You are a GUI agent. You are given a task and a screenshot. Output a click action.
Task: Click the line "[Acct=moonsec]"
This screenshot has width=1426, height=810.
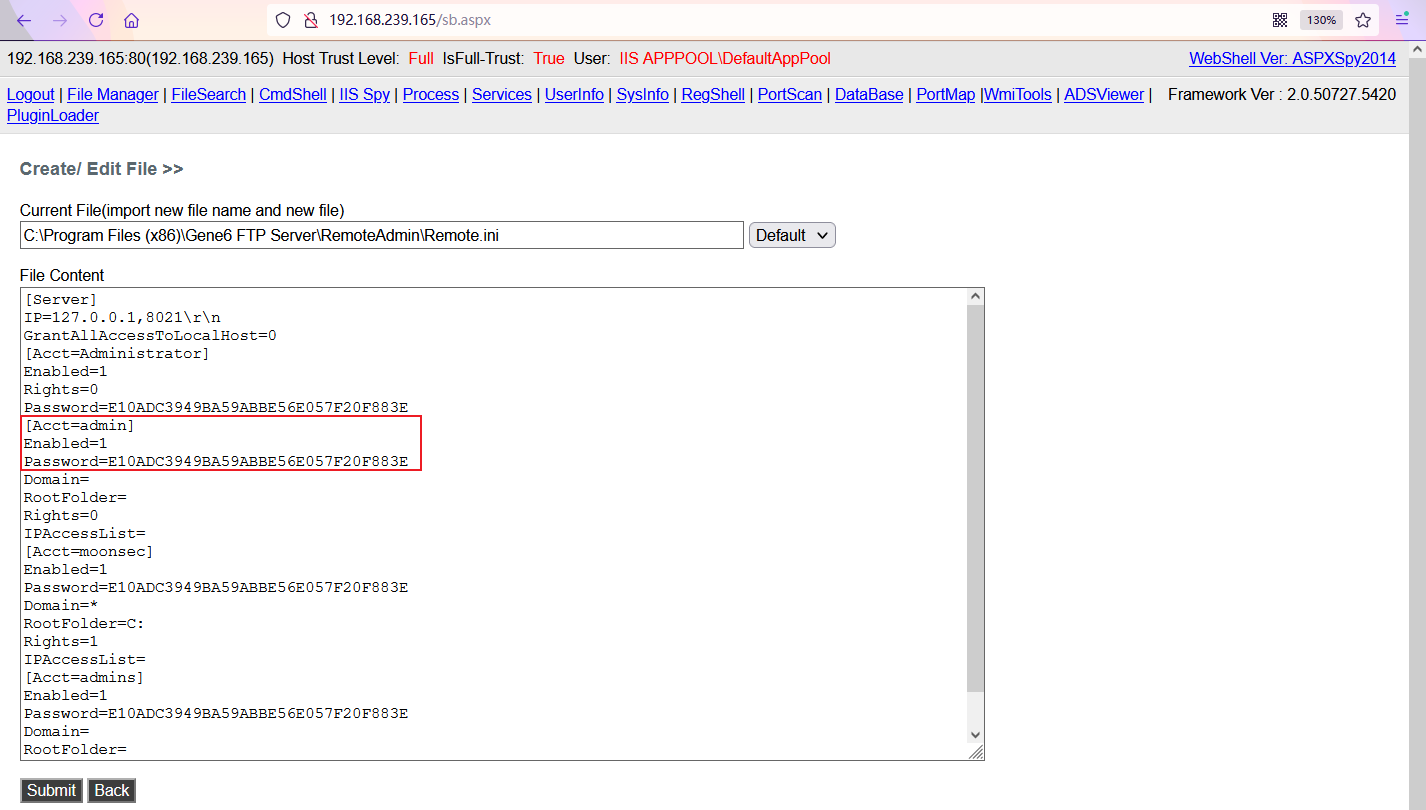88,551
